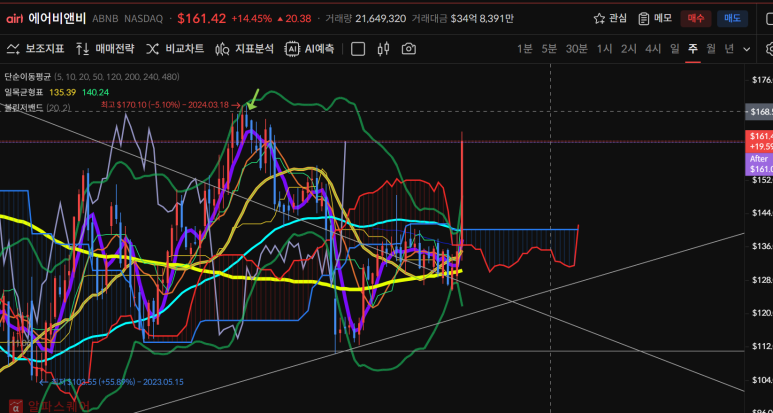Click the 140.24 Ichimoku value

[x=96, y=92]
